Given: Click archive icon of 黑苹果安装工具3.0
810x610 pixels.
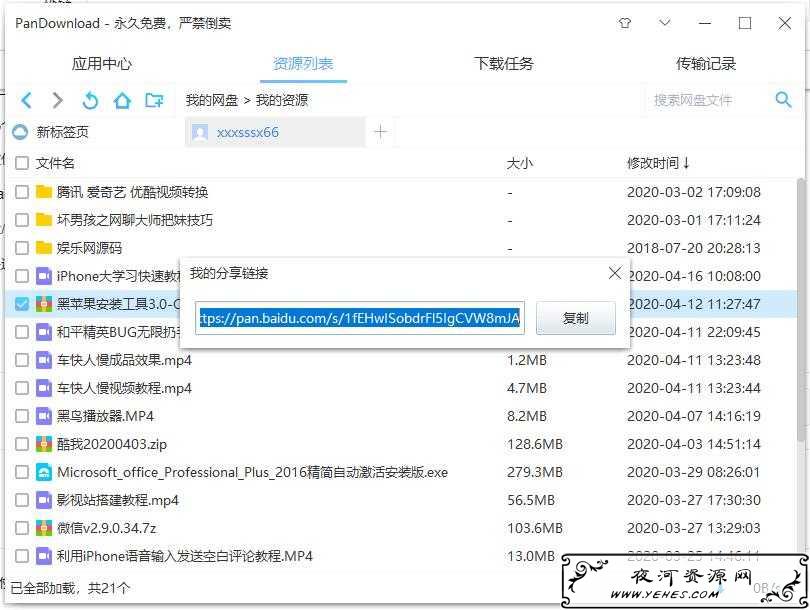Looking at the screenshot, I should (x=44, y=304).
